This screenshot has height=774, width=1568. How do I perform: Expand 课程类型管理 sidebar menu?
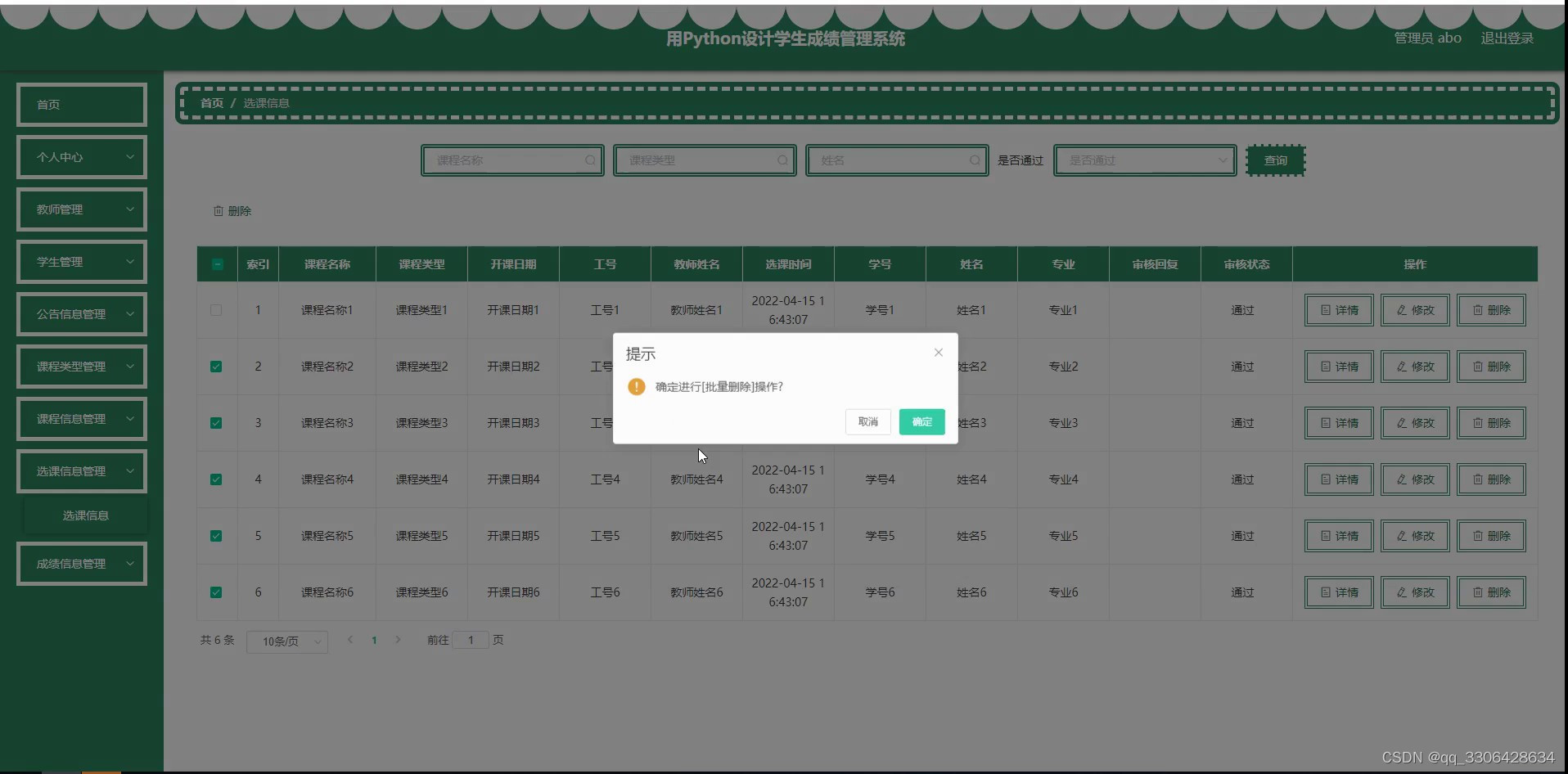82,367
